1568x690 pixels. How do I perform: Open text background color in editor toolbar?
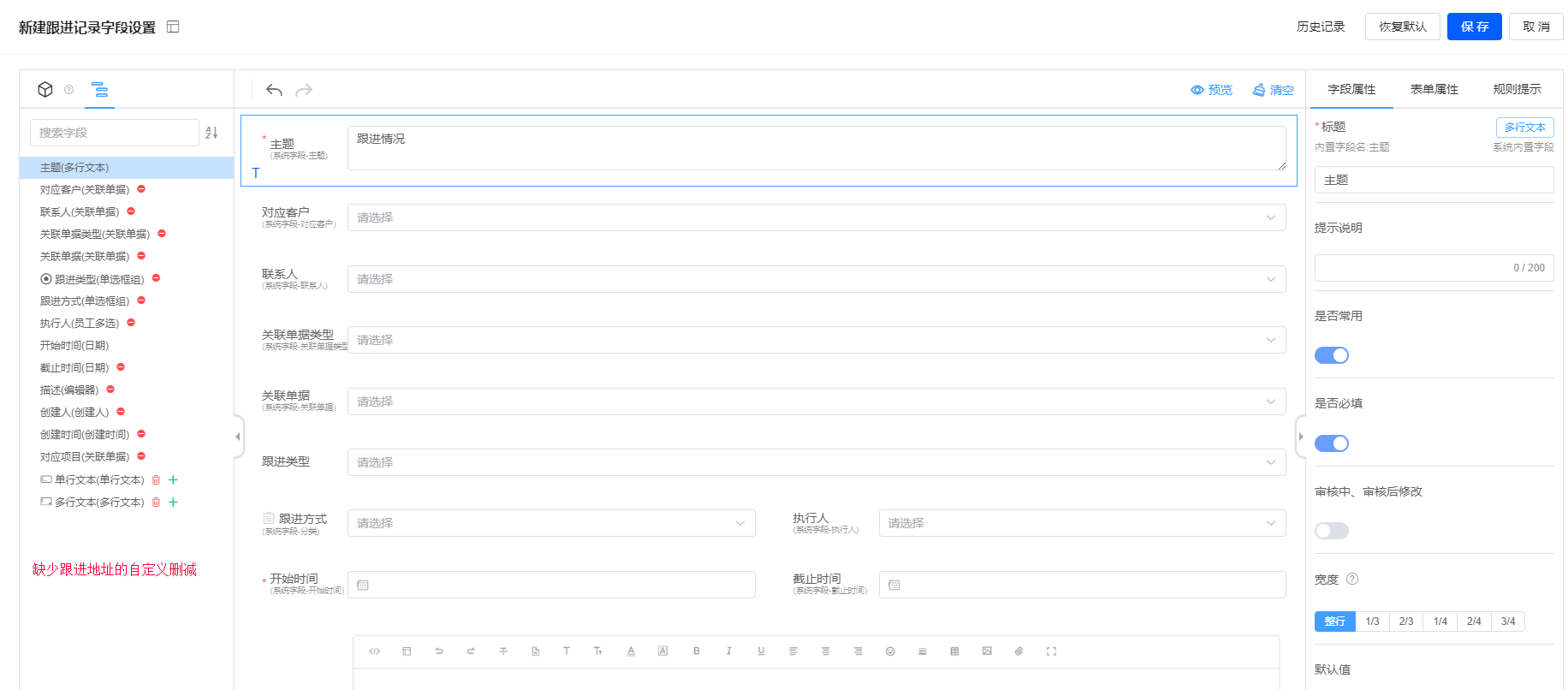pyautogui.click(x=662, y=651)
